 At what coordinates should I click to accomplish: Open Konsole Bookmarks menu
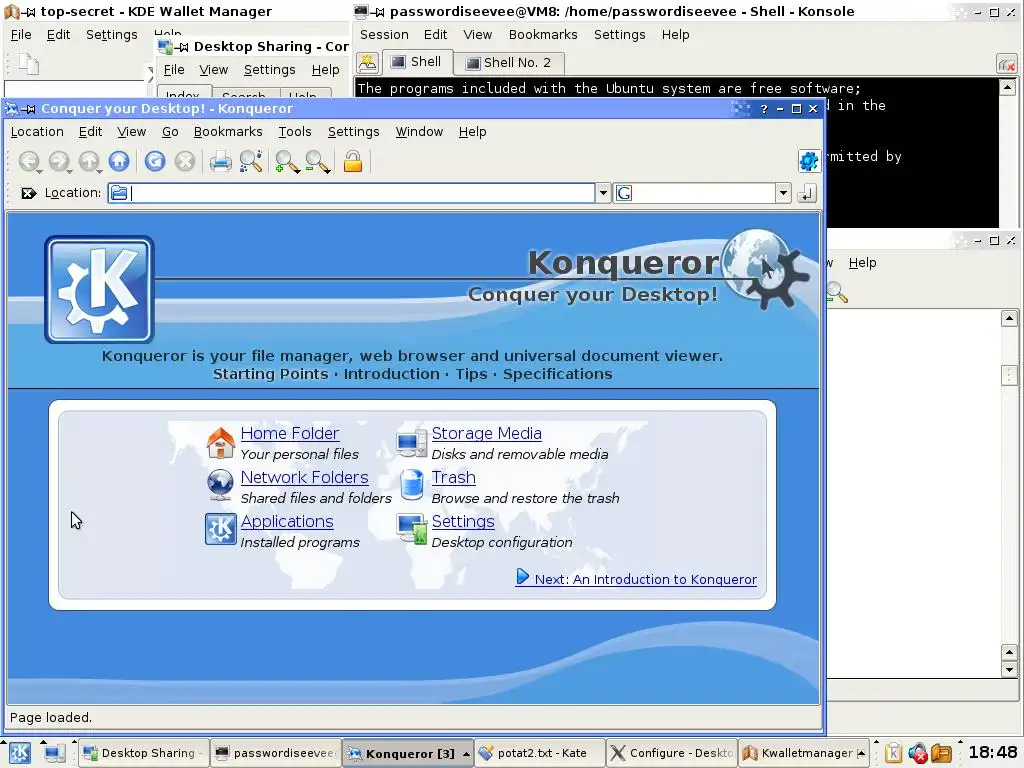(x=543, y=35)
